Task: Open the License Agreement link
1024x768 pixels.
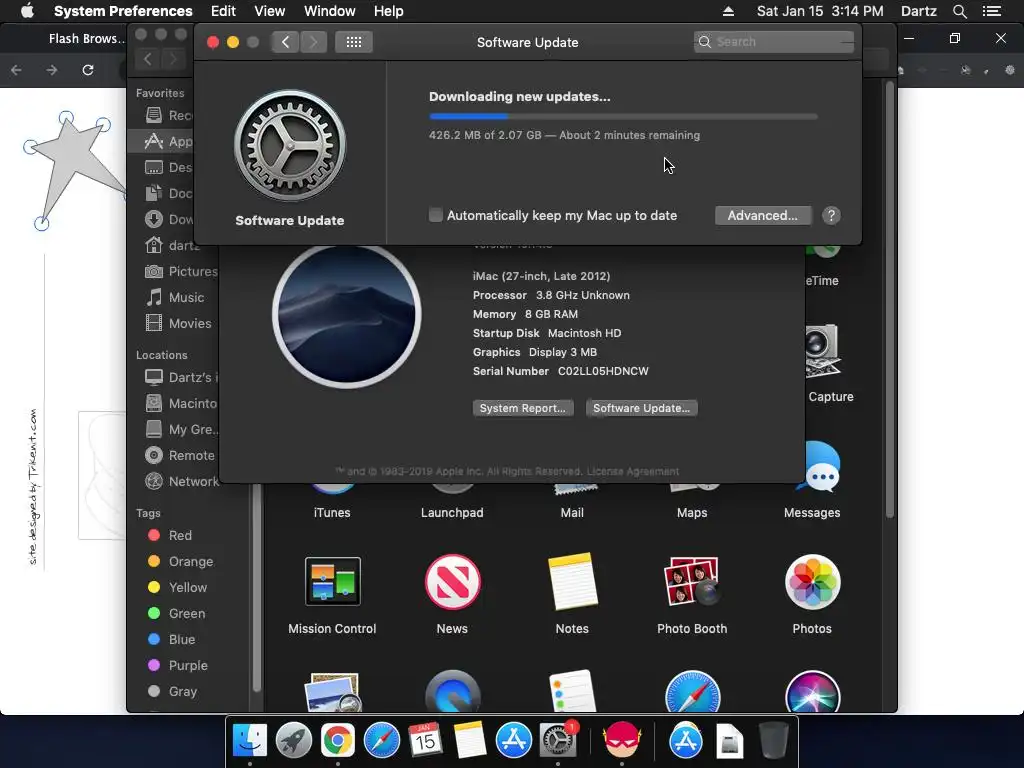Action: click(x=633, y=472)
